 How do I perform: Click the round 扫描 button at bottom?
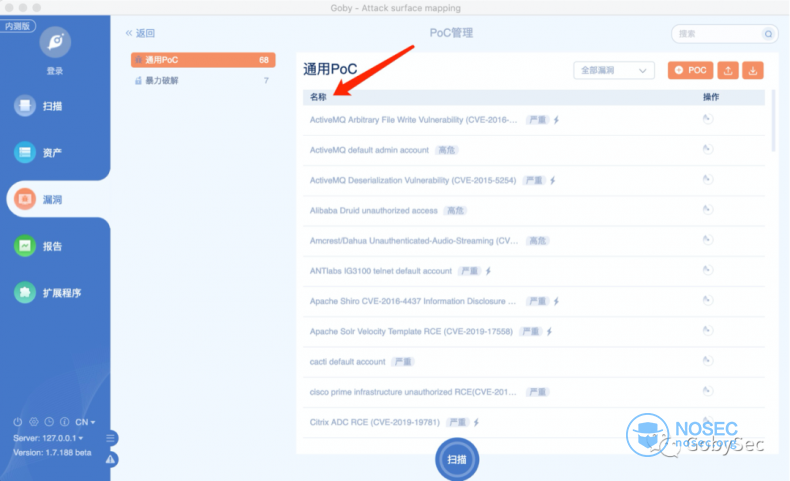click(x=457, y=459)
